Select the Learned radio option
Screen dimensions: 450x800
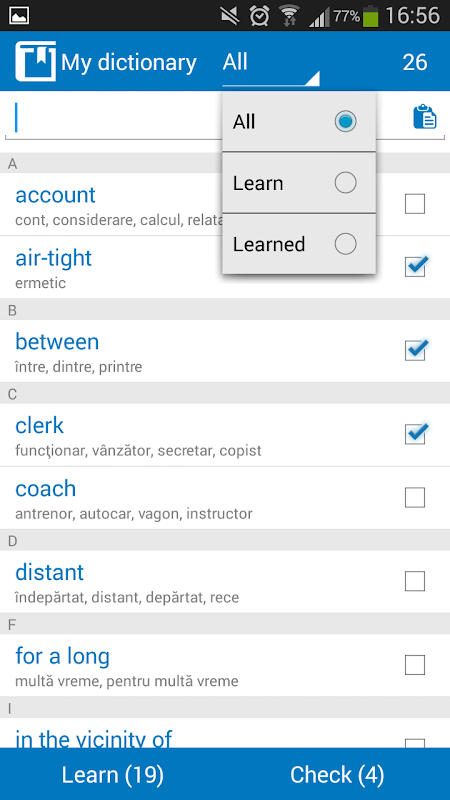pyautogui.click(x=299, y=244)
